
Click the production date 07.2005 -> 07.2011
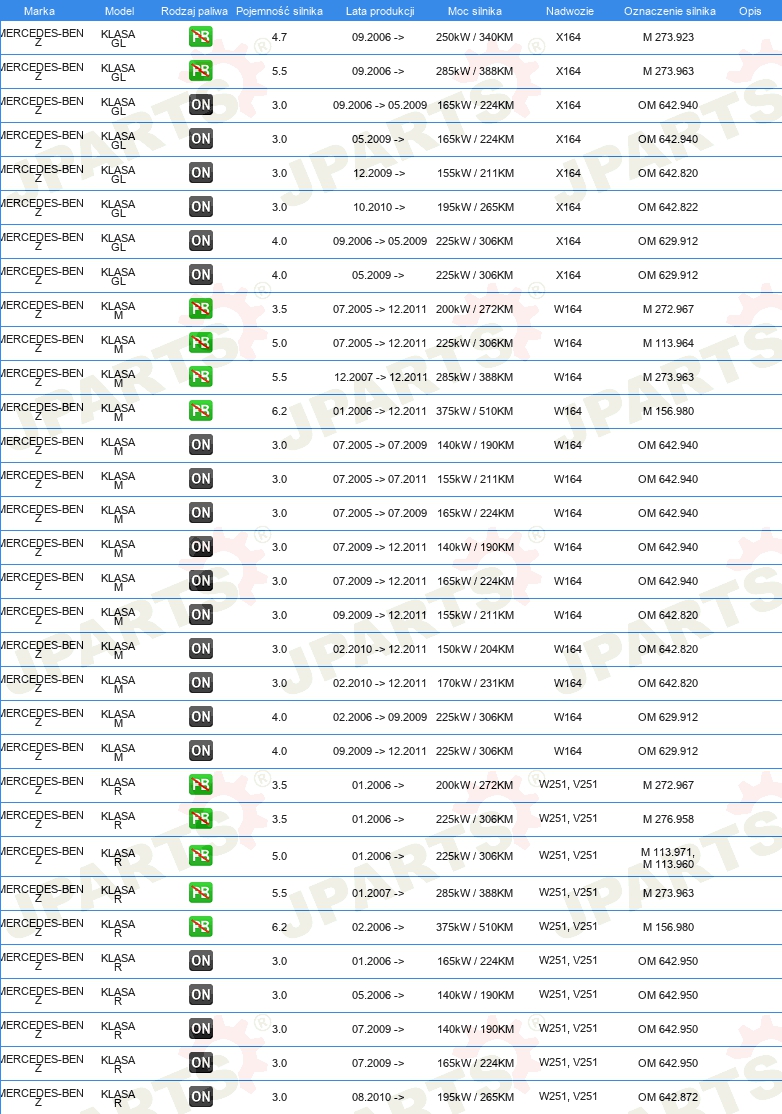pyautogui.click(x=380, y=479)
